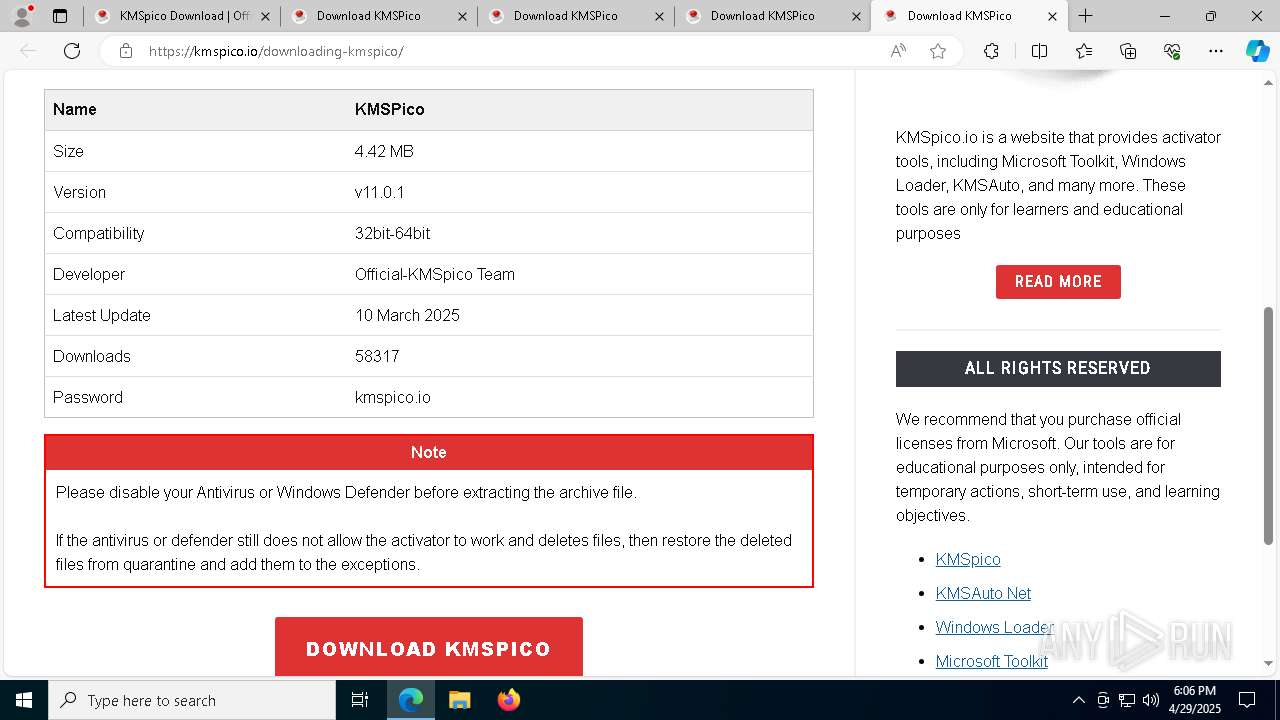Open Copilot sidebar icon
Screen dimensions: 1280x720
click(1257, 51)
